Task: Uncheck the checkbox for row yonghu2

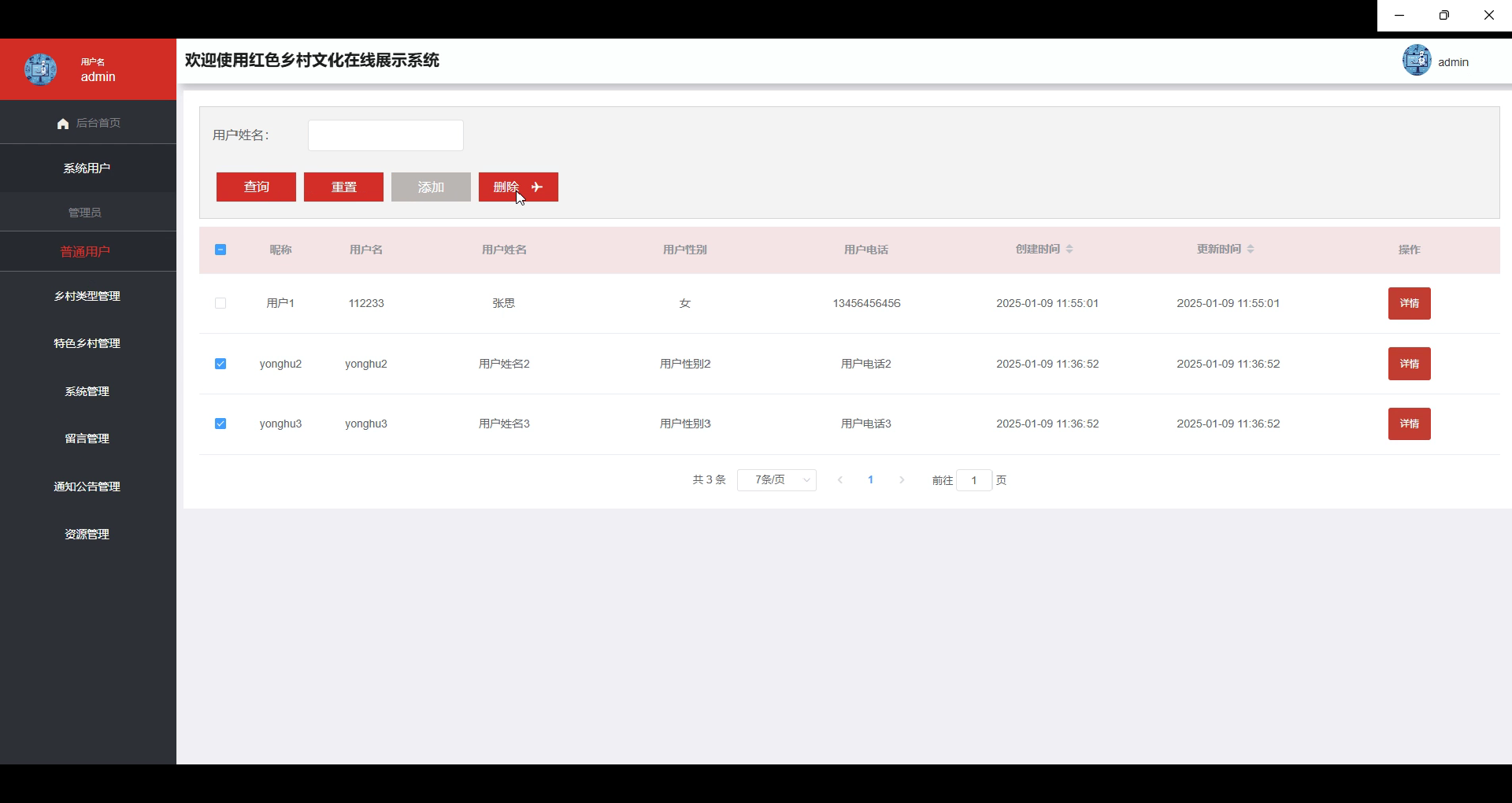Action: point(220,364)
